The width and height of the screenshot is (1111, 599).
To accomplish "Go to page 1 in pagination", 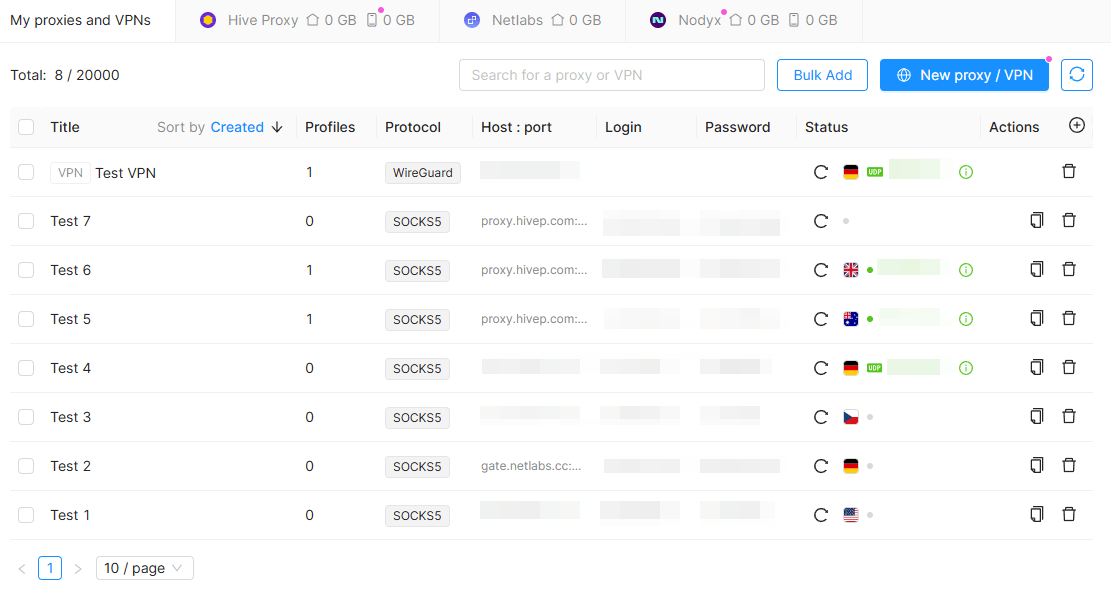I will coord(50,568).
